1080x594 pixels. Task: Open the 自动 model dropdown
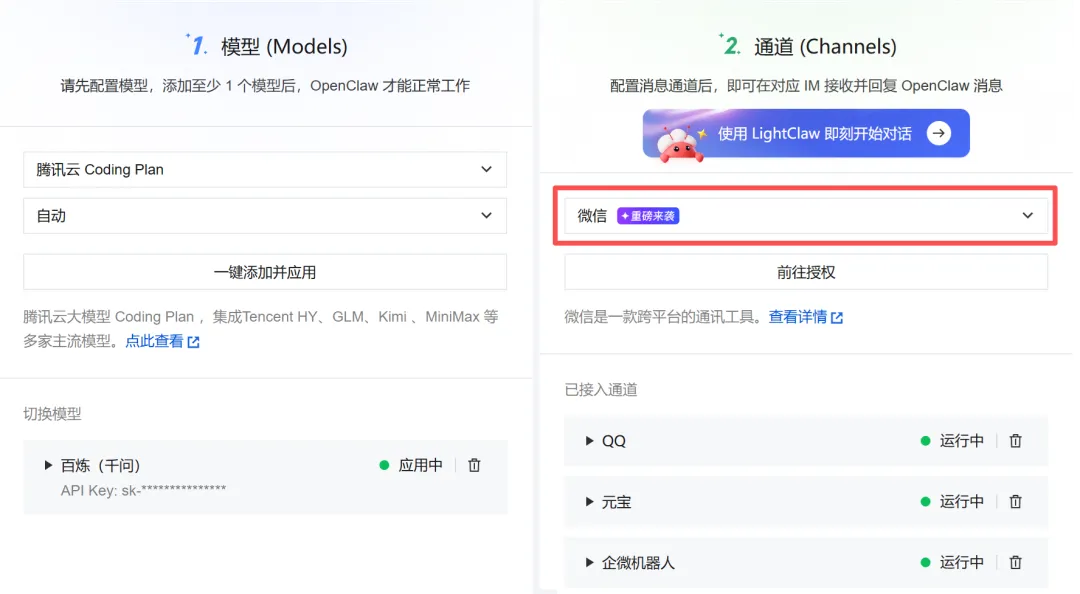(265, 216)
